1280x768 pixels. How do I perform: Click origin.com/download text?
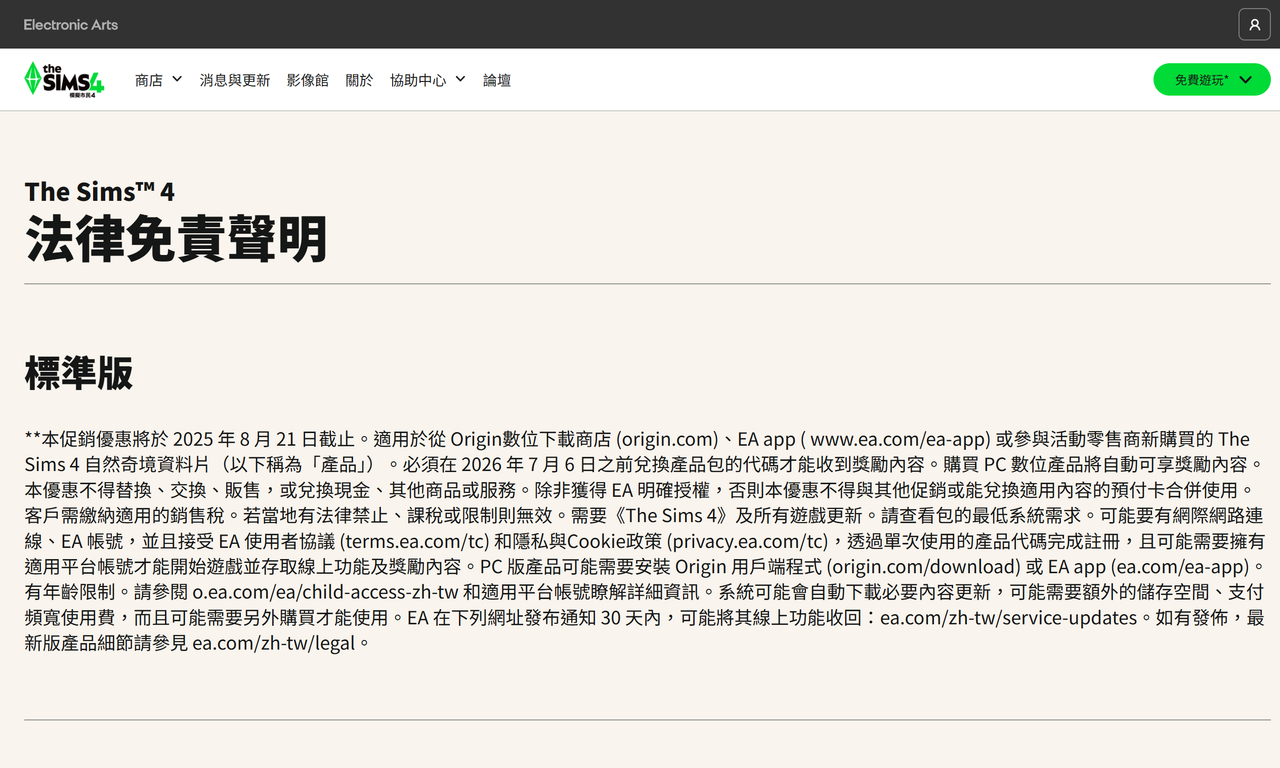point(924,567)
